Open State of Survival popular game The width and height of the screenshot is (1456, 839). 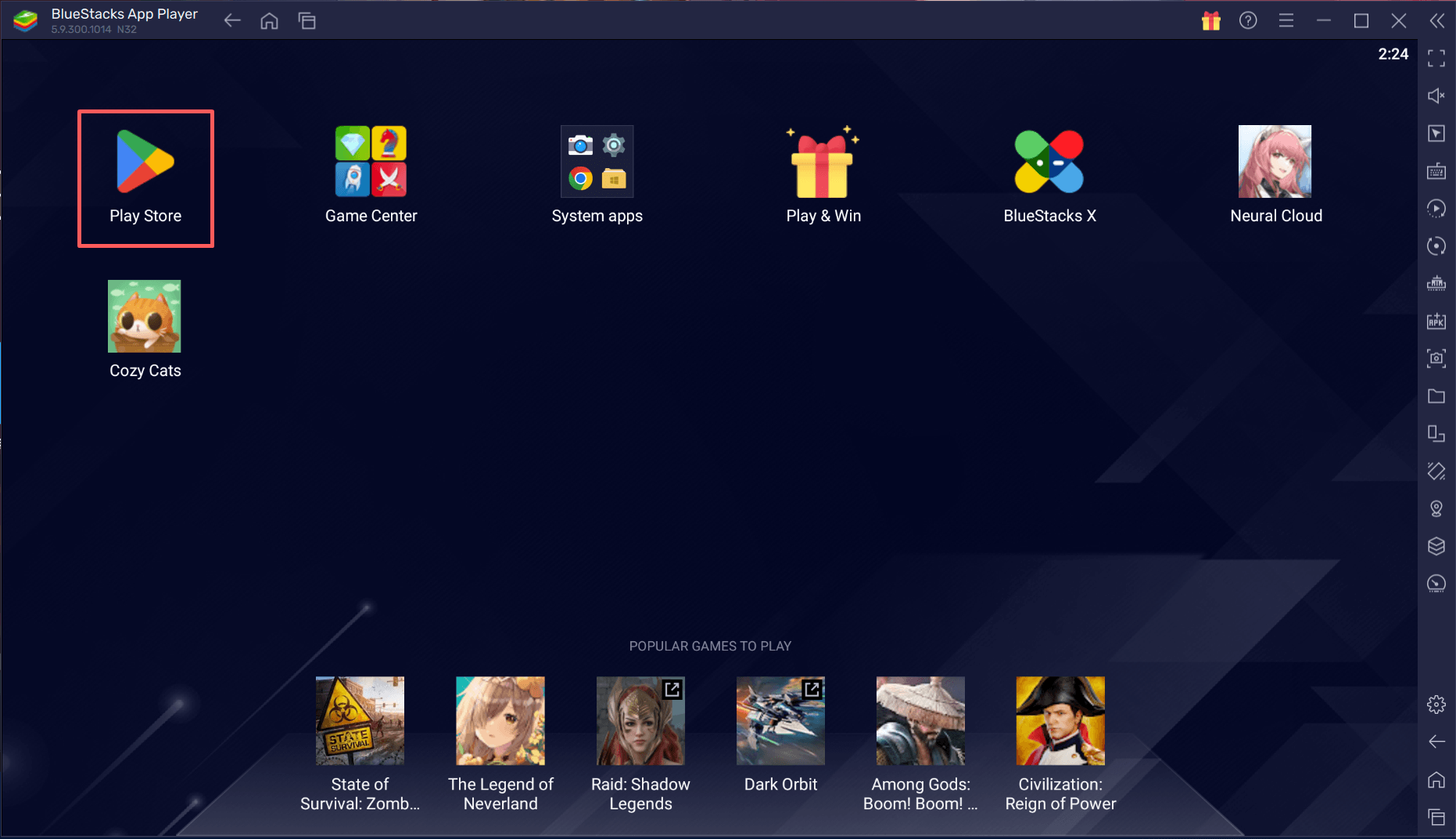(x=360, y=744)
